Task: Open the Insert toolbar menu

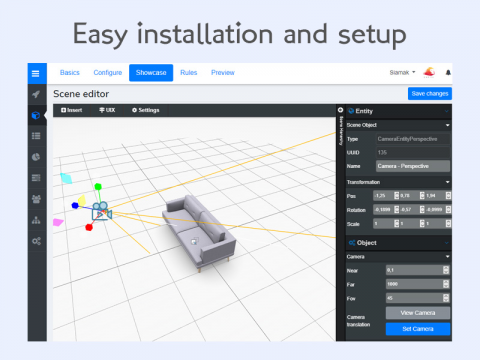Action: point(71,110)
